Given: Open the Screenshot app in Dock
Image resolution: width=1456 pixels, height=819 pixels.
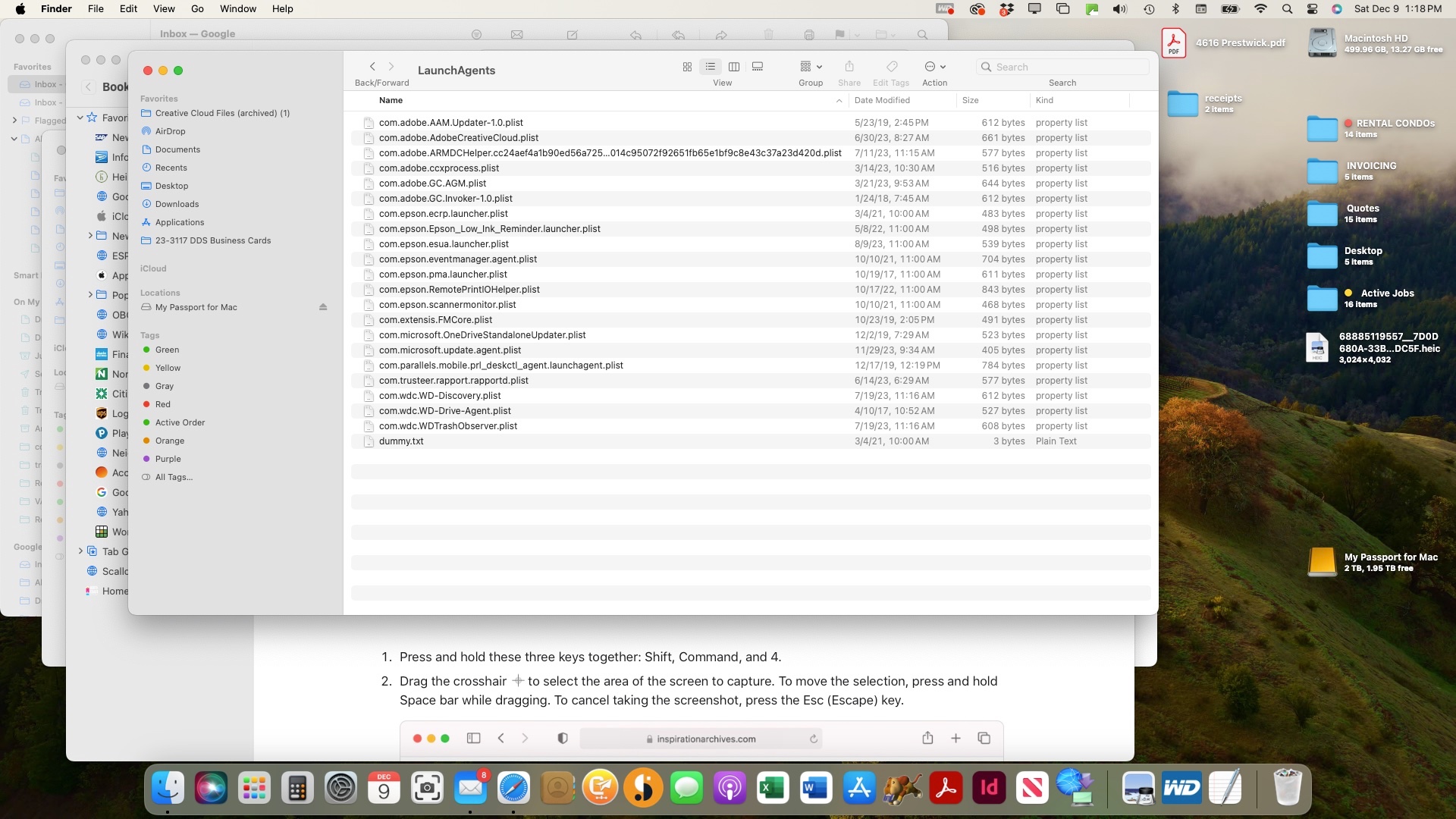Looking at the screenshot, I should click(427, 788).
